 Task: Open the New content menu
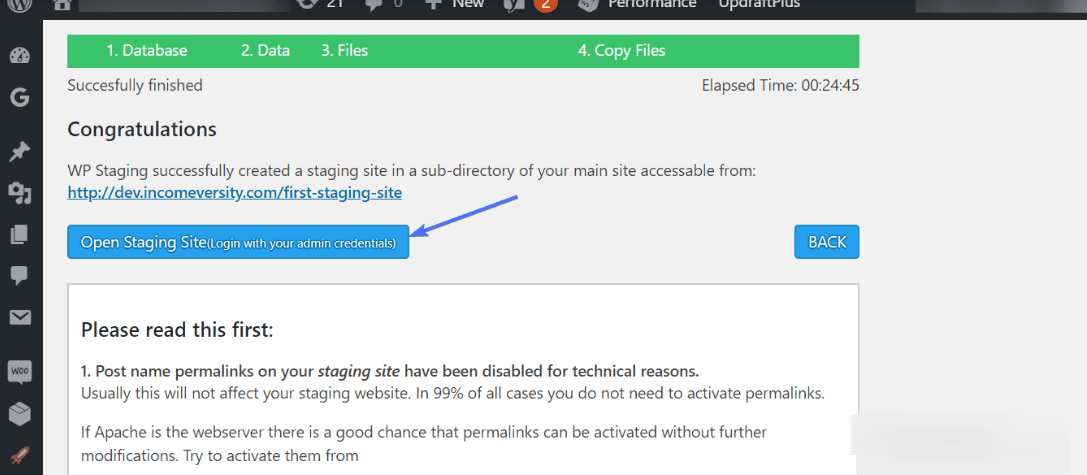pyautogui.click(x=454, y=5)
